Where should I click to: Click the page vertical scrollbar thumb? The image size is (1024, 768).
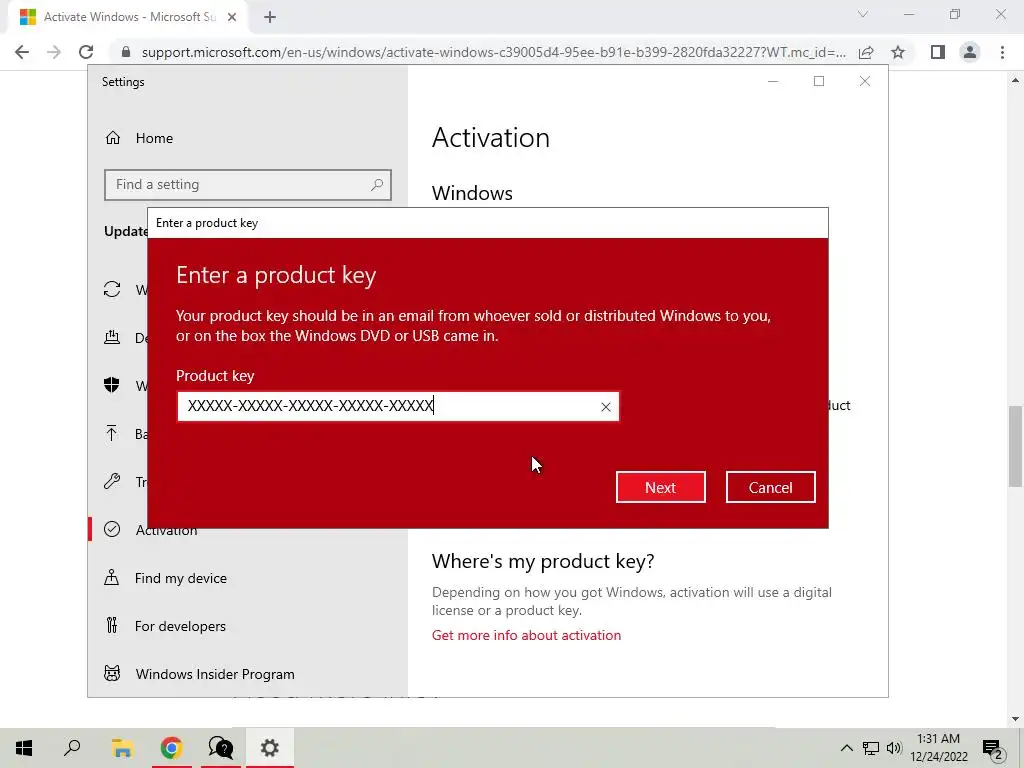click(1015, 446)
